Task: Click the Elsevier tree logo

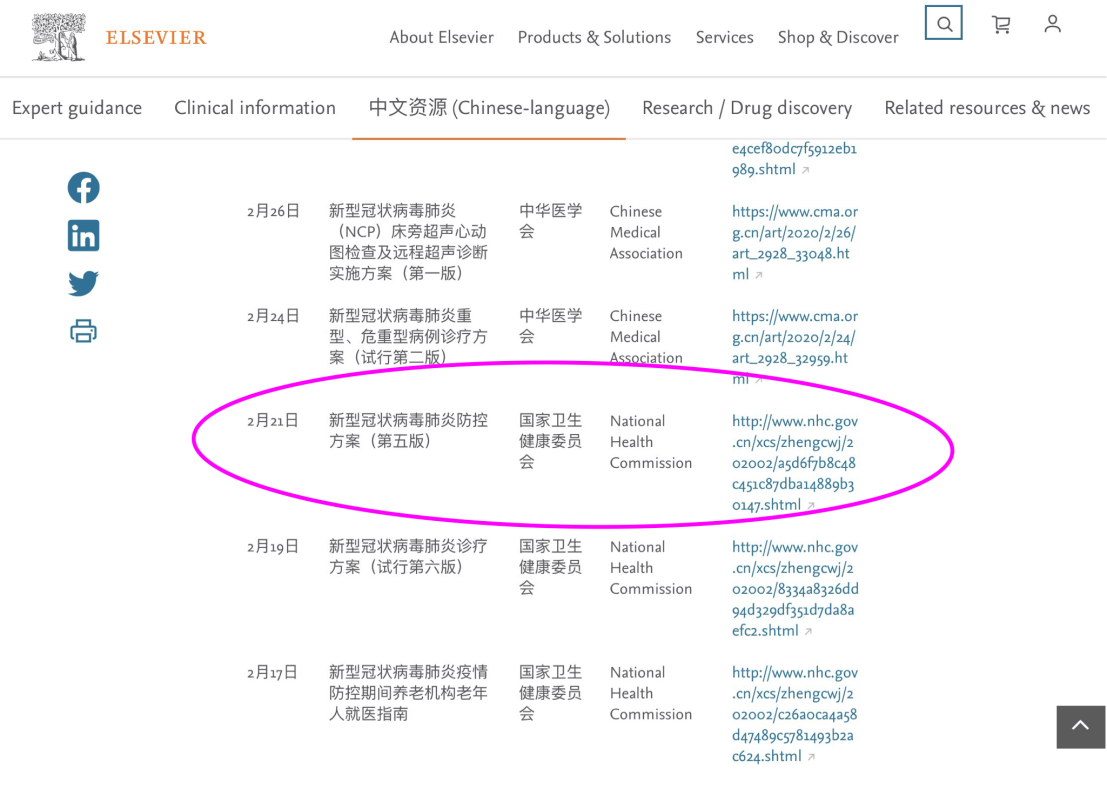Action: pyautogui.click(x=59, y=38)
